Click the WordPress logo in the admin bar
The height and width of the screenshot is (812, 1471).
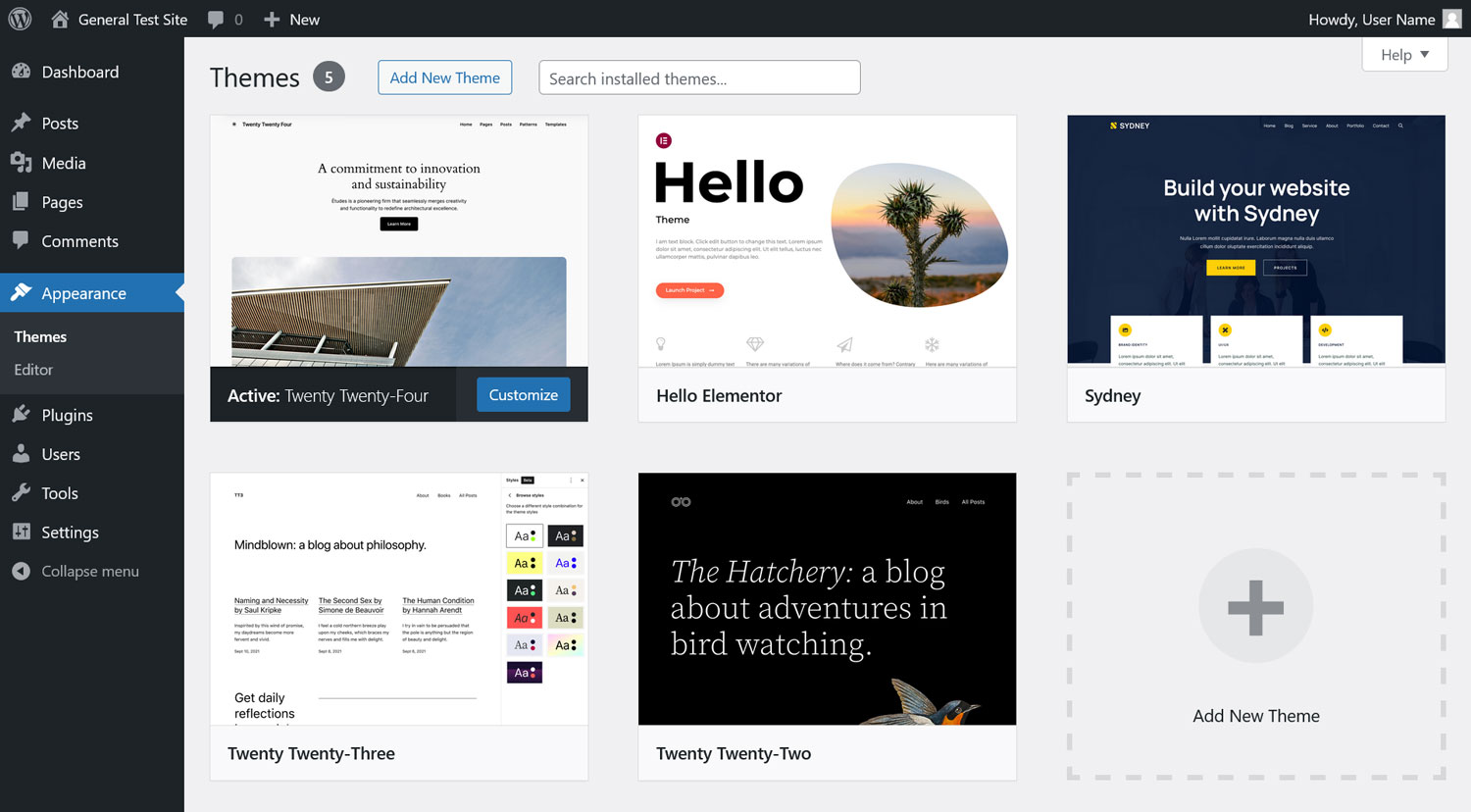click(20, 19)
